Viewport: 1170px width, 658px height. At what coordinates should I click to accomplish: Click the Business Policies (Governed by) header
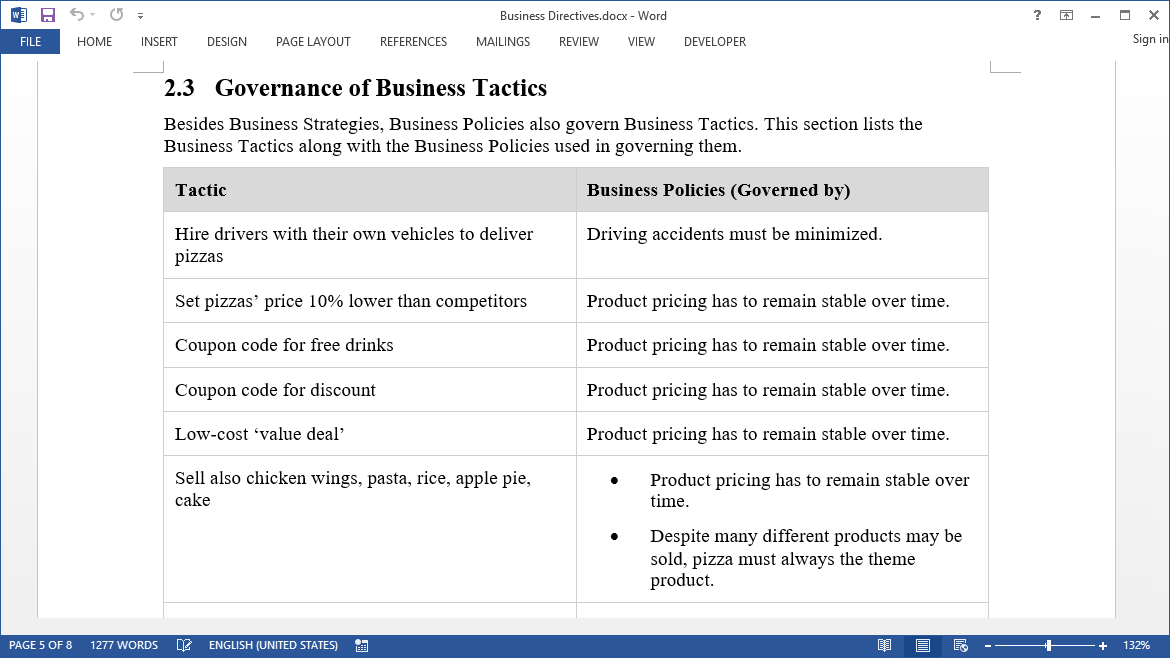point(782,190)
